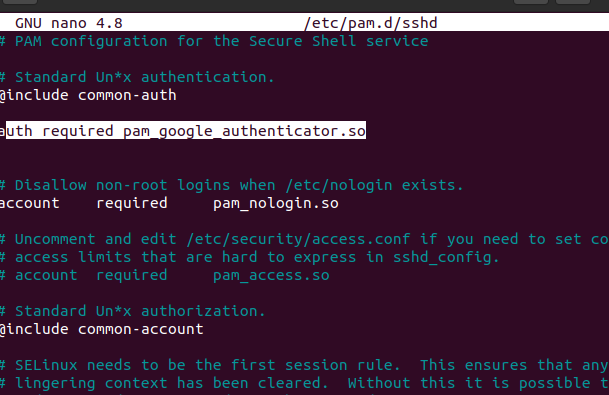
Task: Click the /etc/pam.d/sshd filename in title bar
Action: pos(371,23)
